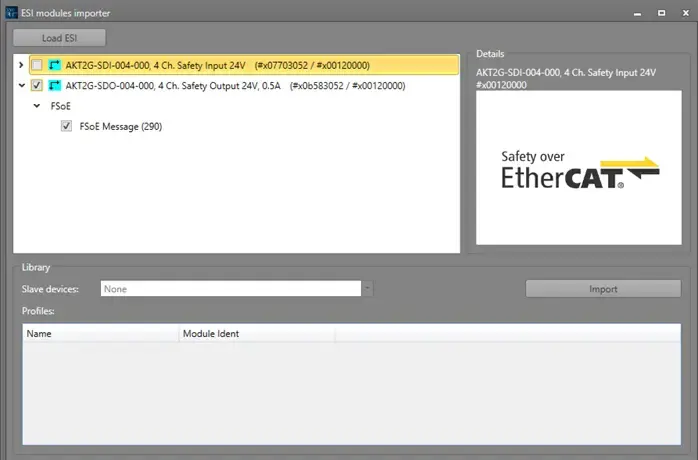Click the Name column header
The image size is (698, 460).
click(x=100, y=333)
